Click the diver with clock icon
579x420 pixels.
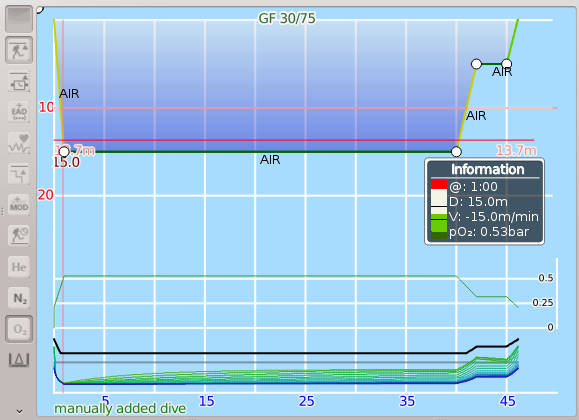click(19, 235)
